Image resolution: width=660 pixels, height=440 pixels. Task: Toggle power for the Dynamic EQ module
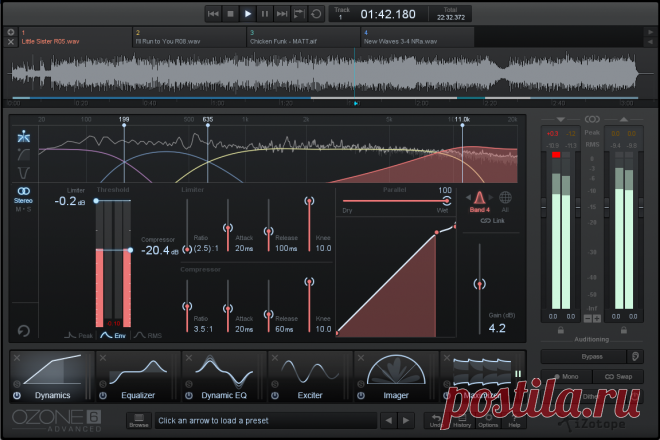click(189, 396)
